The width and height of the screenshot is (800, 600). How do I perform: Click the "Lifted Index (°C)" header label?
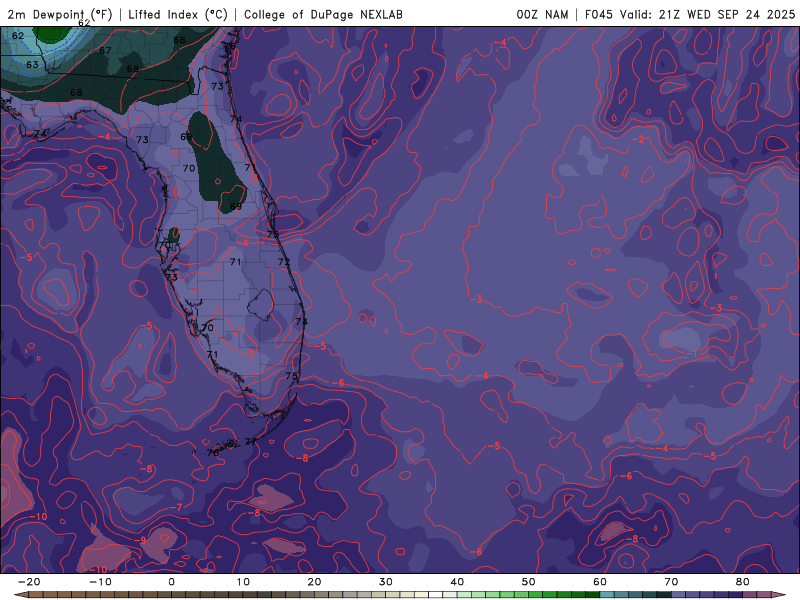point(178,14)
